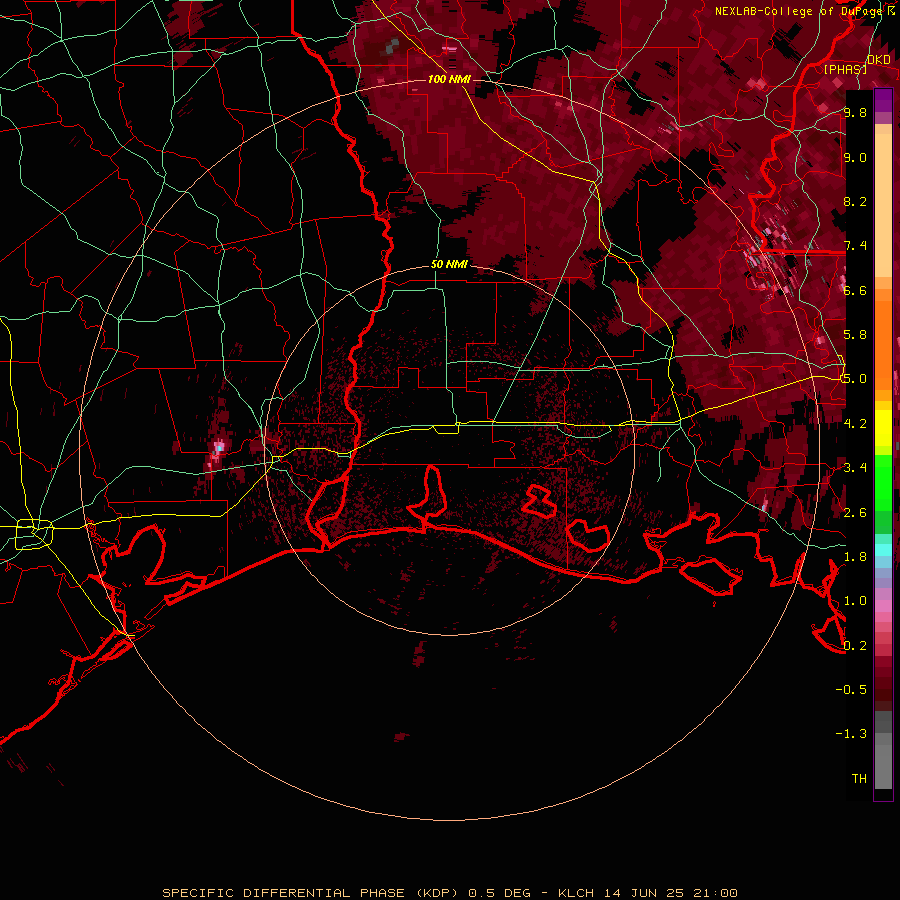Viewport: 900px width, 900px height.
Task: Click the "[PHAS]" label above the color scale
Action: (845, 70)
